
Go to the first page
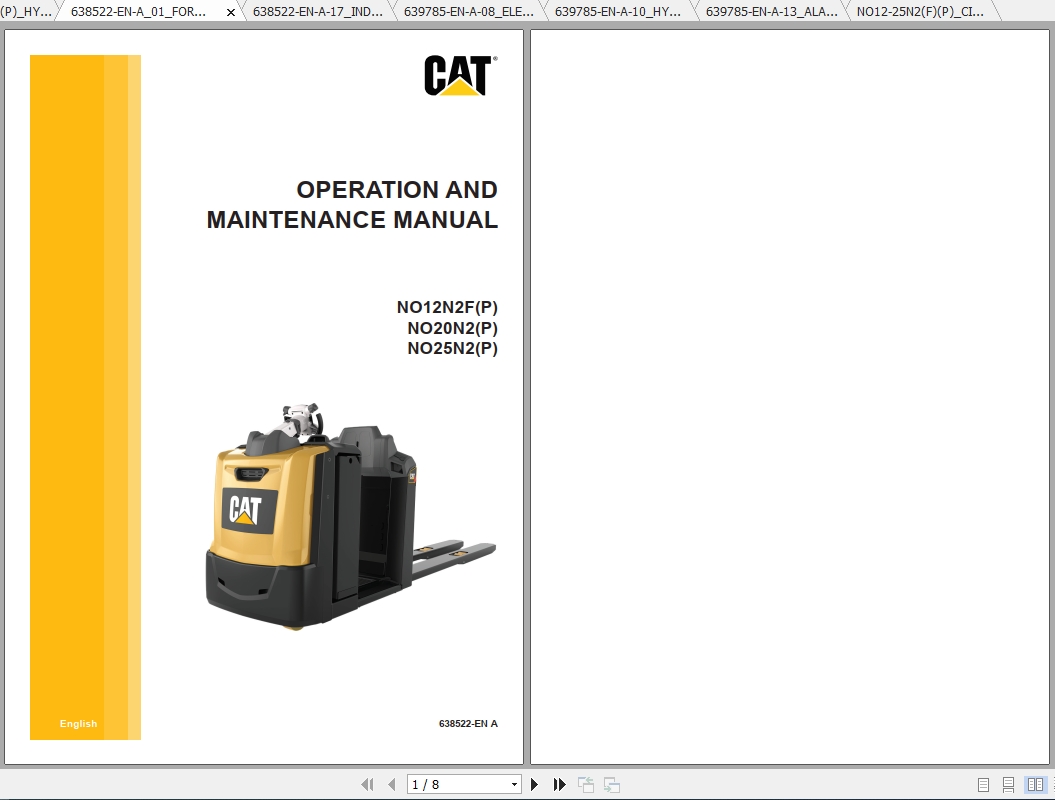(367, 784)
